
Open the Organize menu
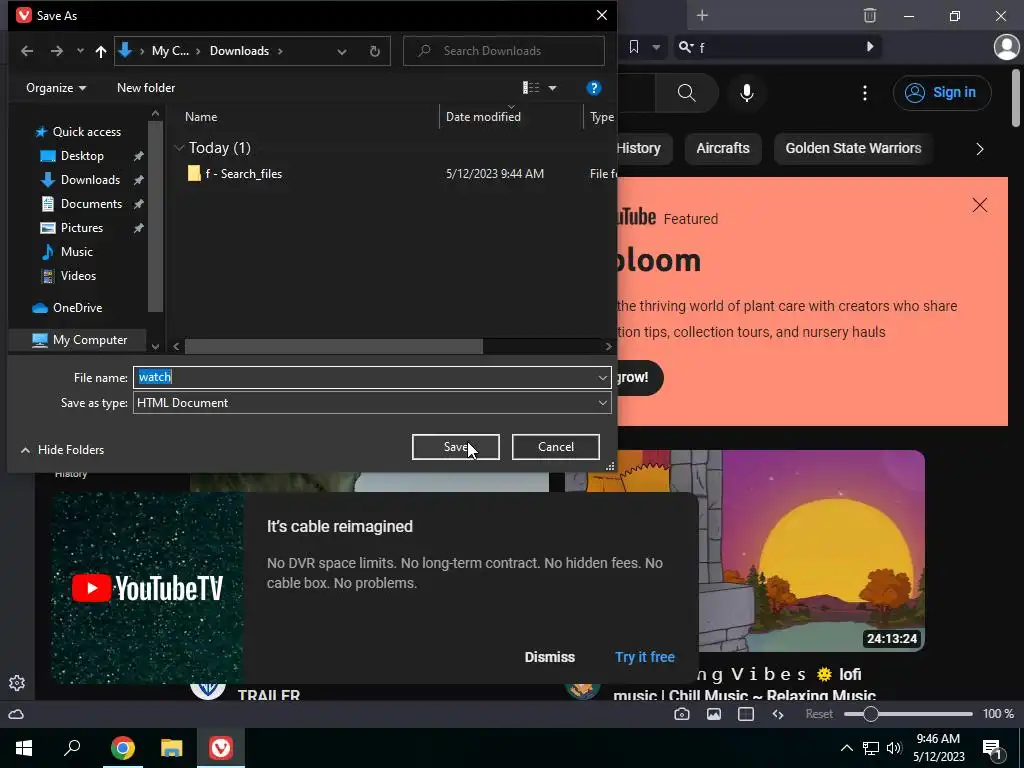pyautogui.click(x=56, y=88)
